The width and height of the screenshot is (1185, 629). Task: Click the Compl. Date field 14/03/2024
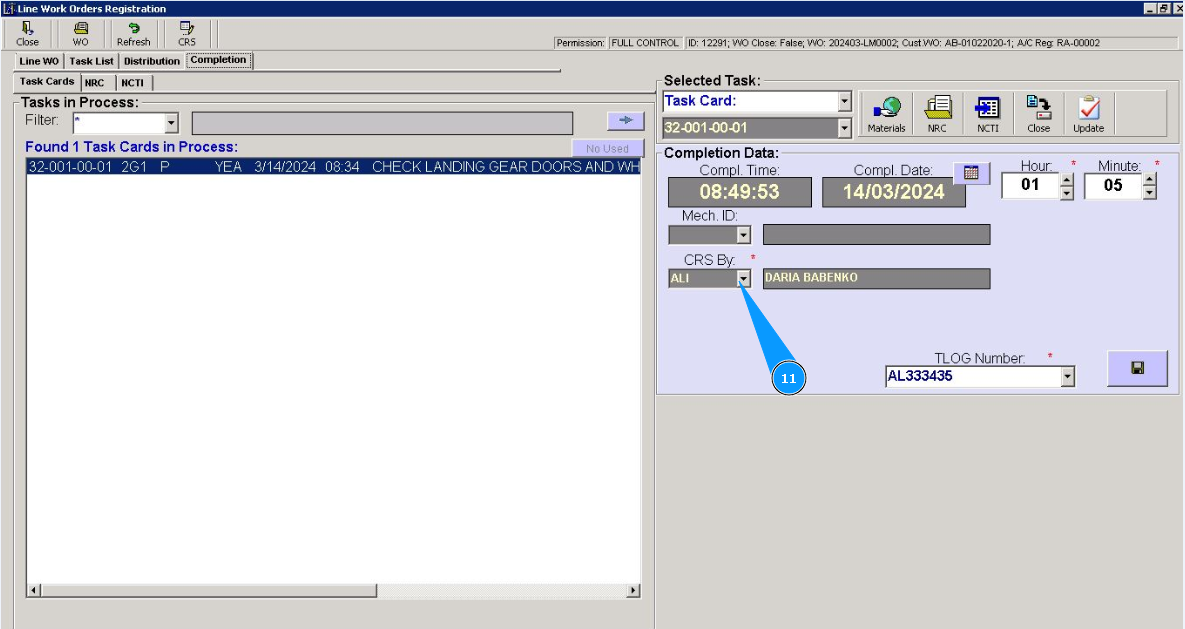tap(893, 192)
